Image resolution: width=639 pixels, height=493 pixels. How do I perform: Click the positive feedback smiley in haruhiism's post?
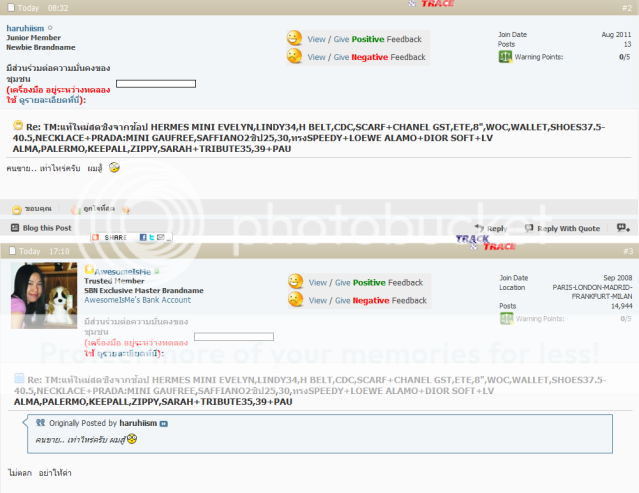[294, 39]
